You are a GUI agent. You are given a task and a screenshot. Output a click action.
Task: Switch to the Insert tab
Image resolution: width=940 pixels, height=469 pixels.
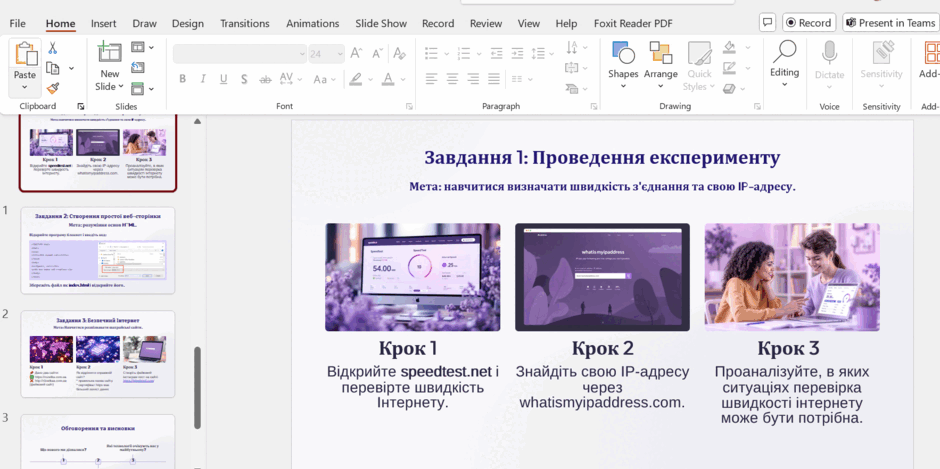[104, 23]
